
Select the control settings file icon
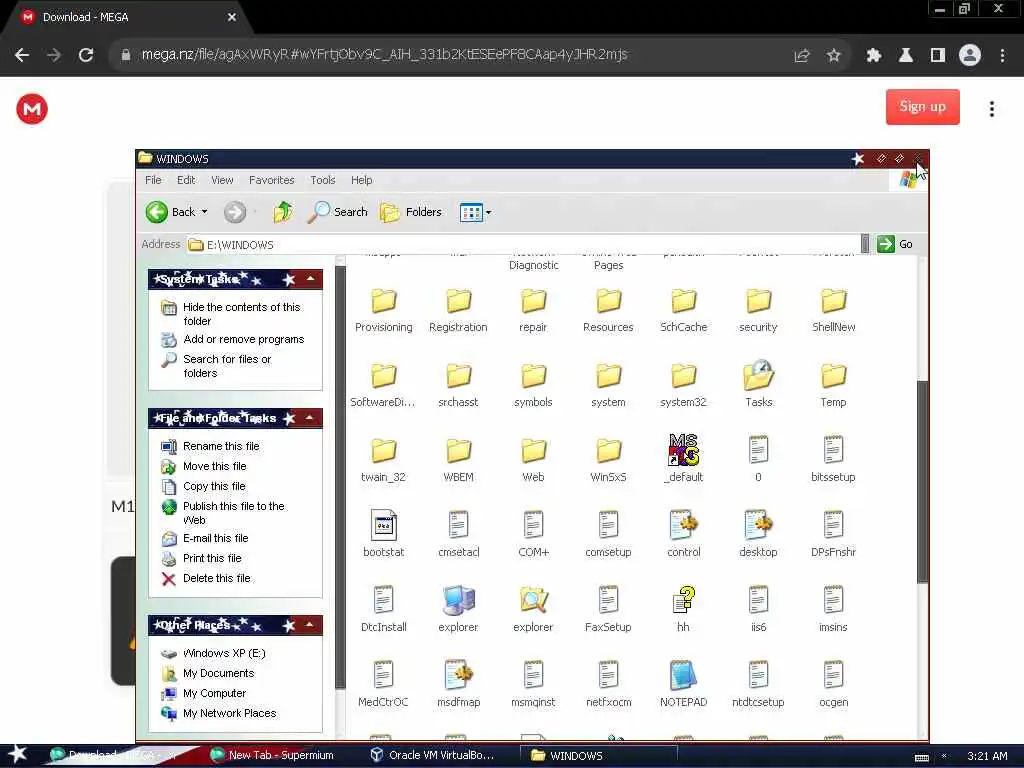[683, 524]
